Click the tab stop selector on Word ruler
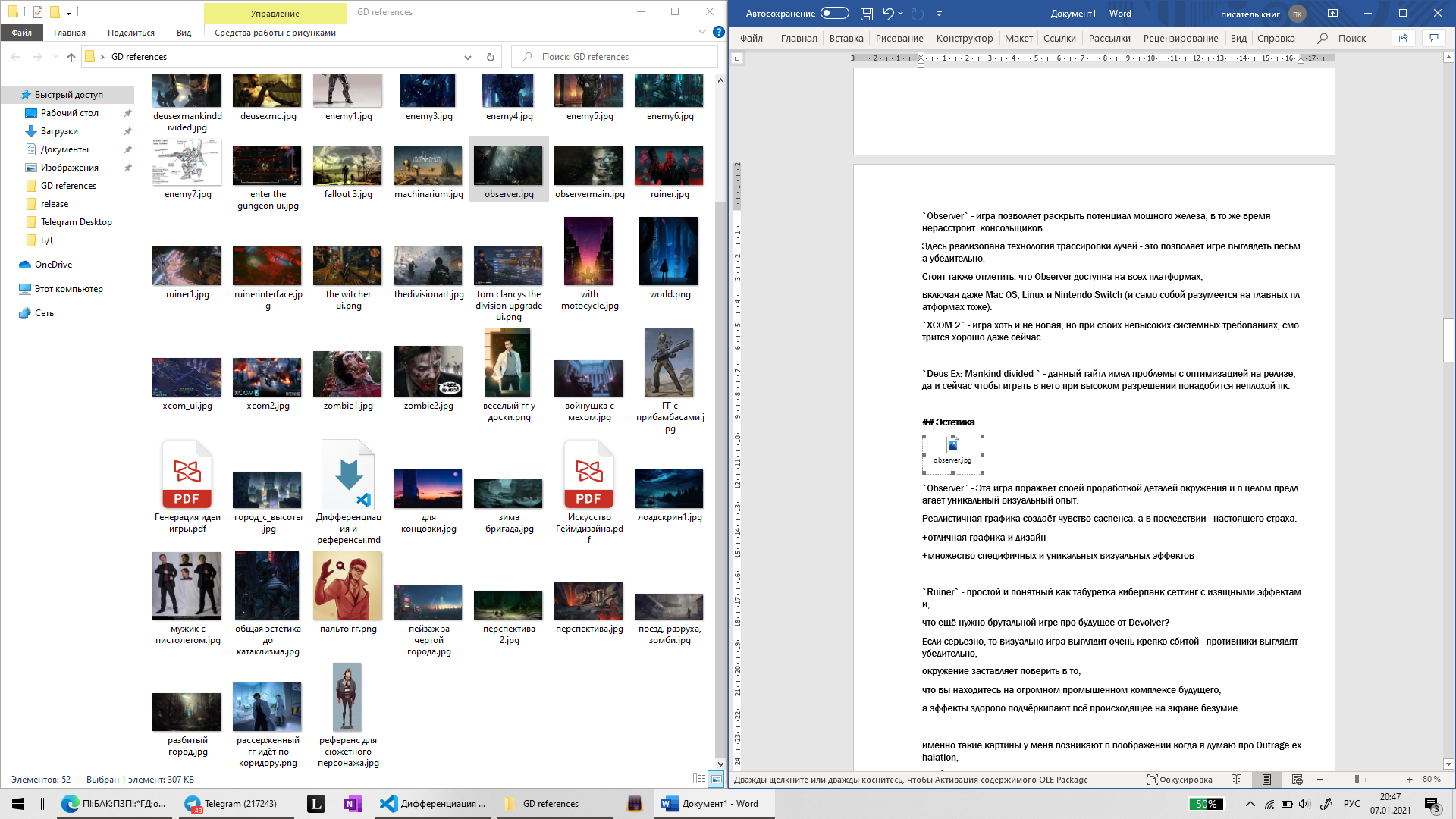Image resolution: width=1456 pixels, height=819 pixels. [x=737, y=58]
